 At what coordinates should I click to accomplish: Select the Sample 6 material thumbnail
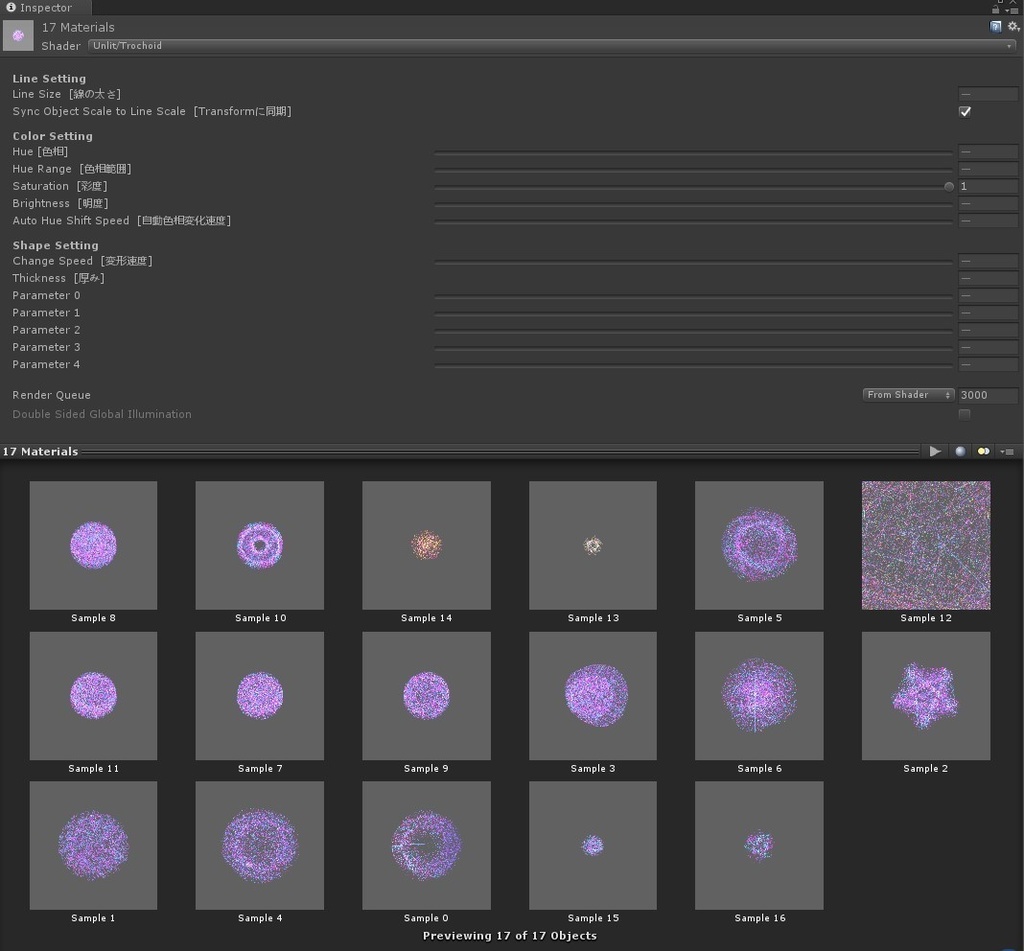click(x=760, y=696)
